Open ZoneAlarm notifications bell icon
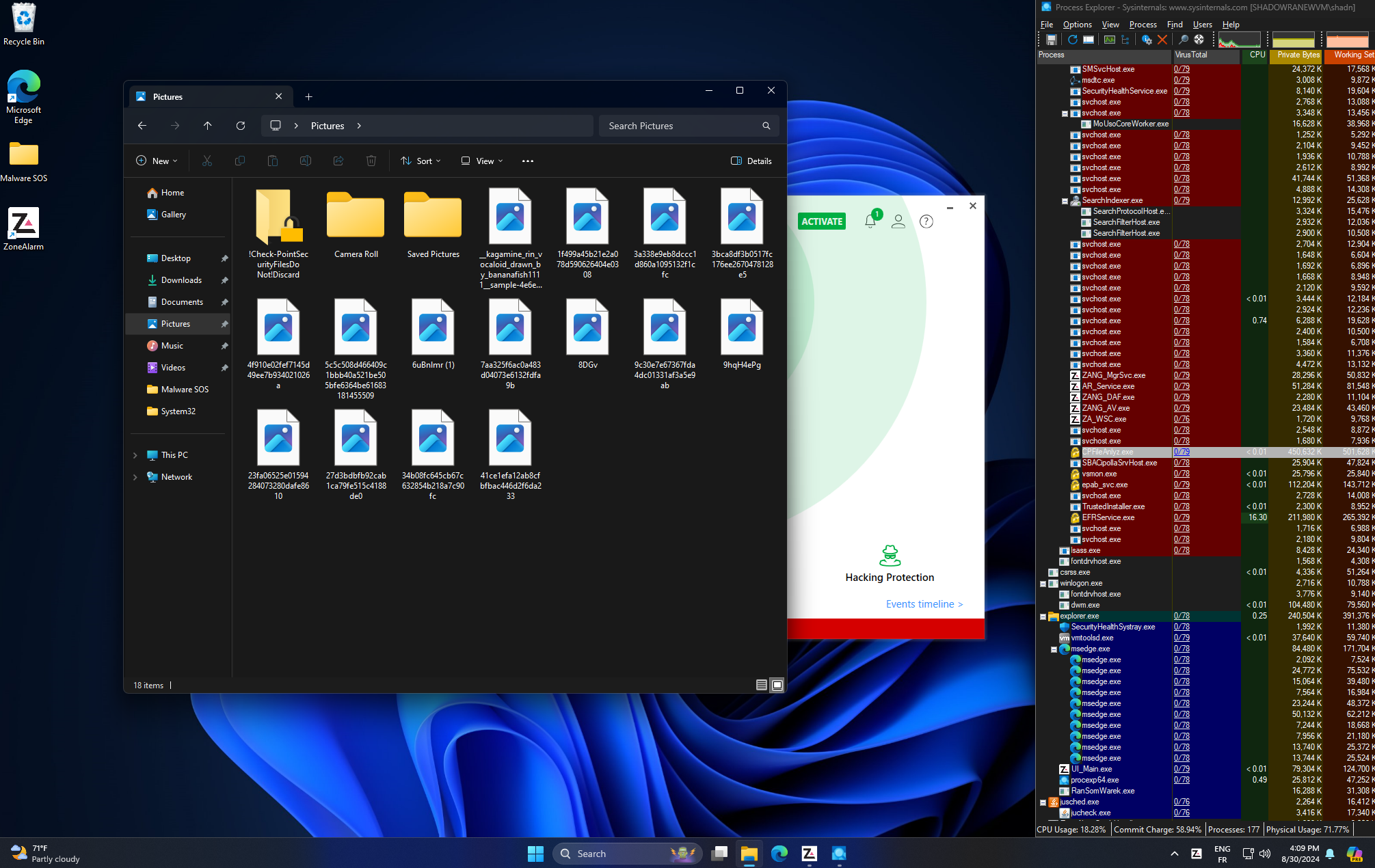Viewport: 1375px width, 868px height. (870, 221)
